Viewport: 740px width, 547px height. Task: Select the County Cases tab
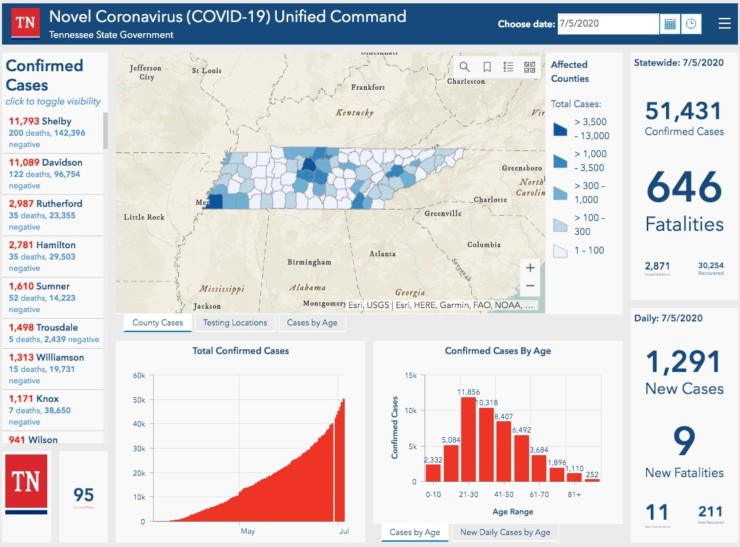[158, 323]
